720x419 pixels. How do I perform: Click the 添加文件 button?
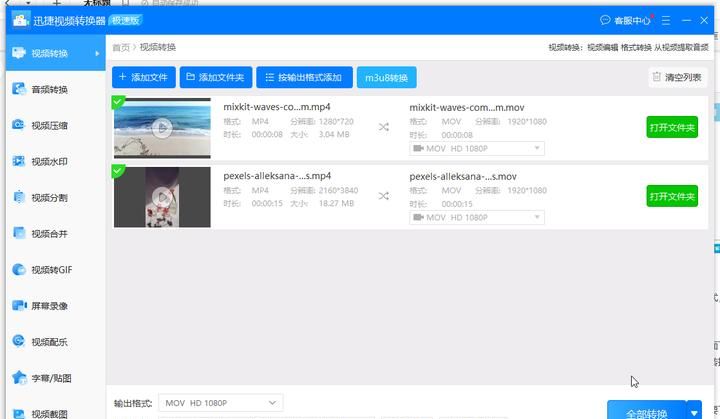144,77
